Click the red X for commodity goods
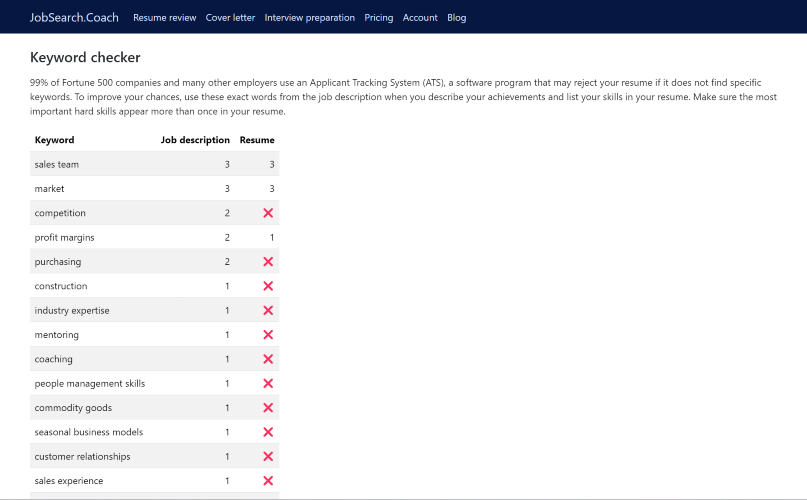807x500 pixels. coord(268,408)
